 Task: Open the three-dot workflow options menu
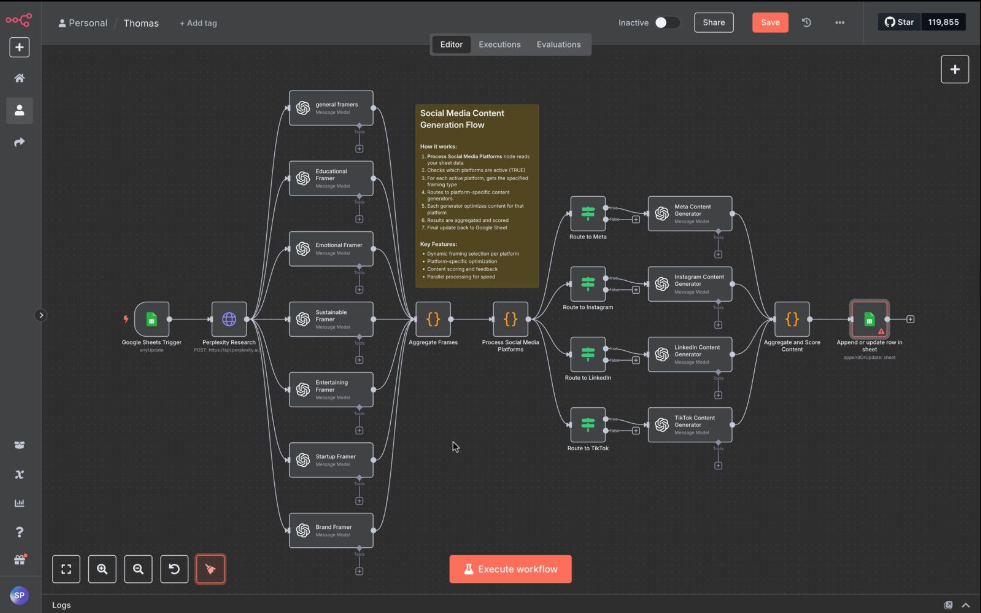pyautogui.click(x=839, y=22)
